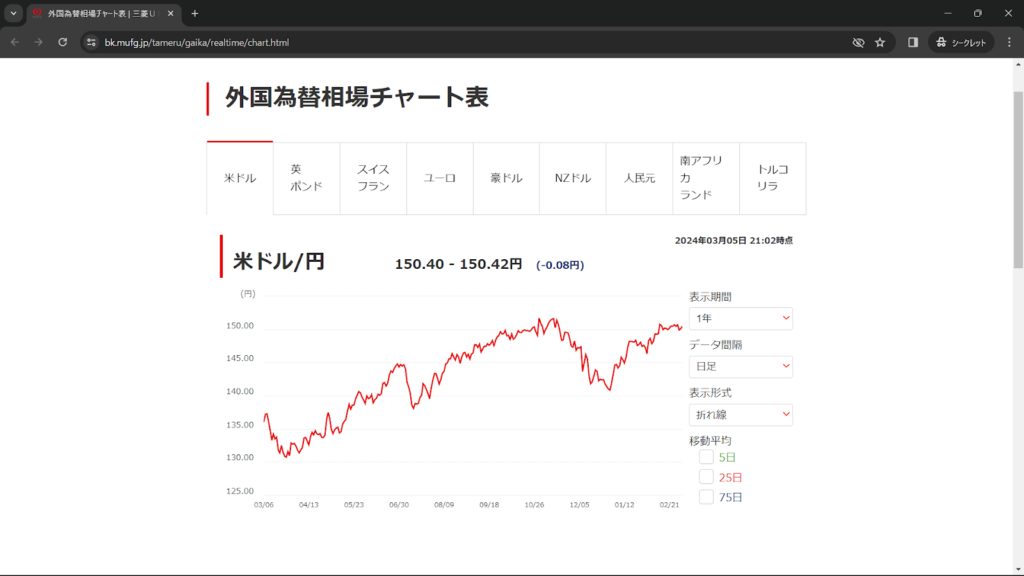Select the 豪ドル currency tab
The image size is (1024, 576).
[x=506, y=178]
